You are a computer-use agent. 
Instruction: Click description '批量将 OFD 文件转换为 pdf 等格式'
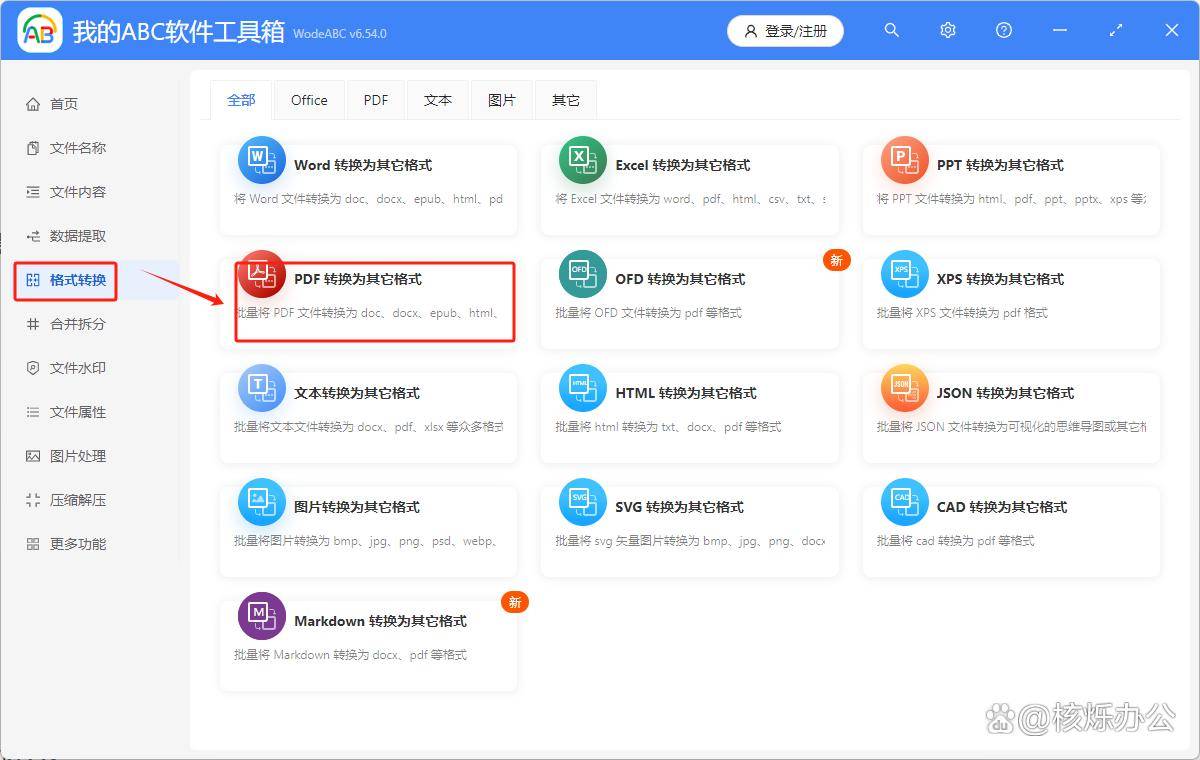[x=649, y=313]
